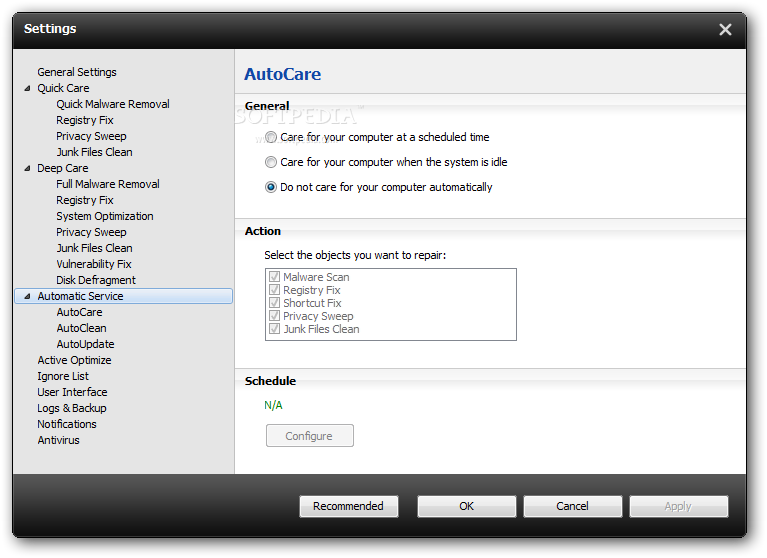Open AutoClean settings

[x=81, y=328]
